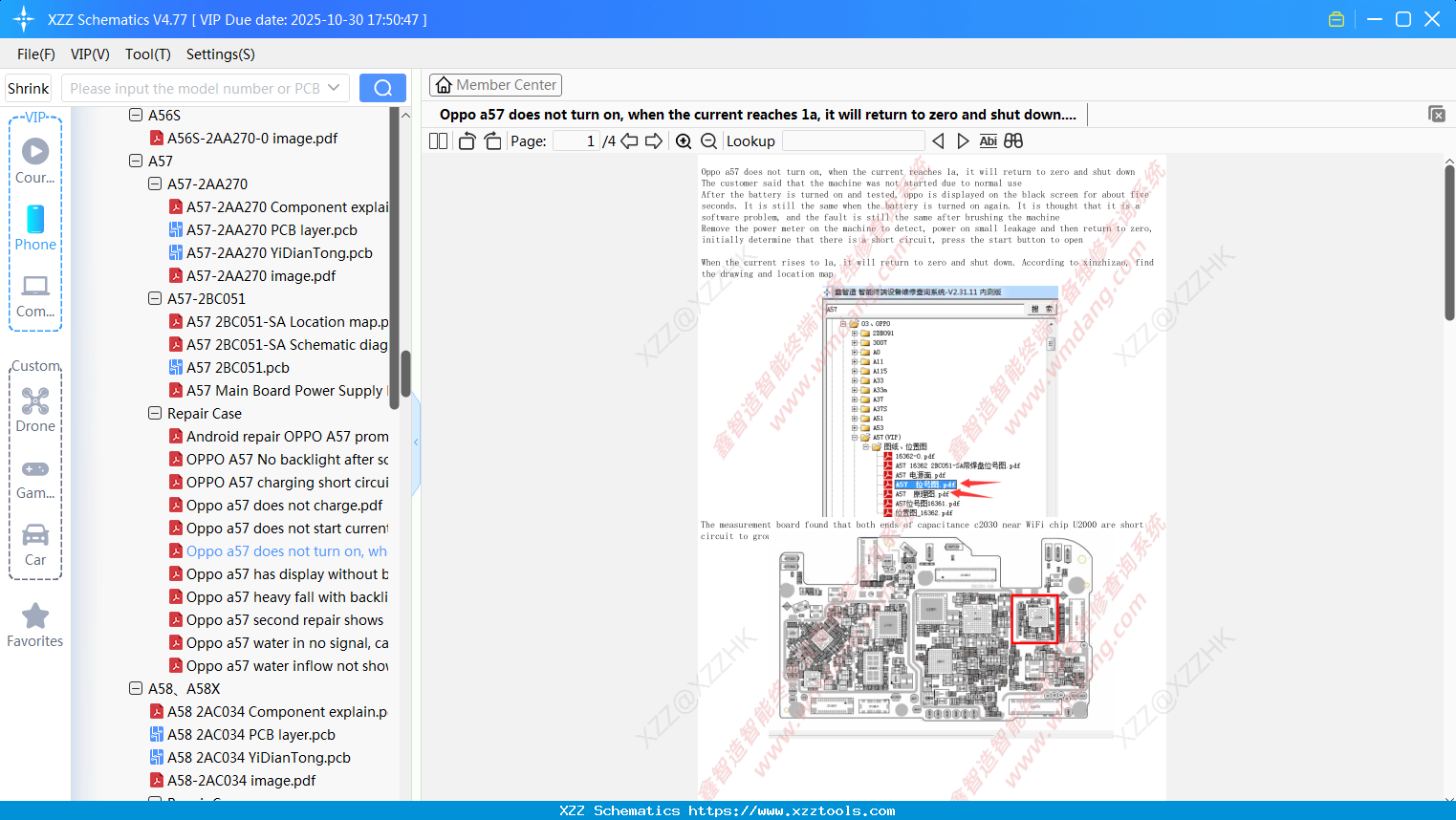Collapse the A57-2AA270 folder

pyautogui.click(x=155, y=183)
